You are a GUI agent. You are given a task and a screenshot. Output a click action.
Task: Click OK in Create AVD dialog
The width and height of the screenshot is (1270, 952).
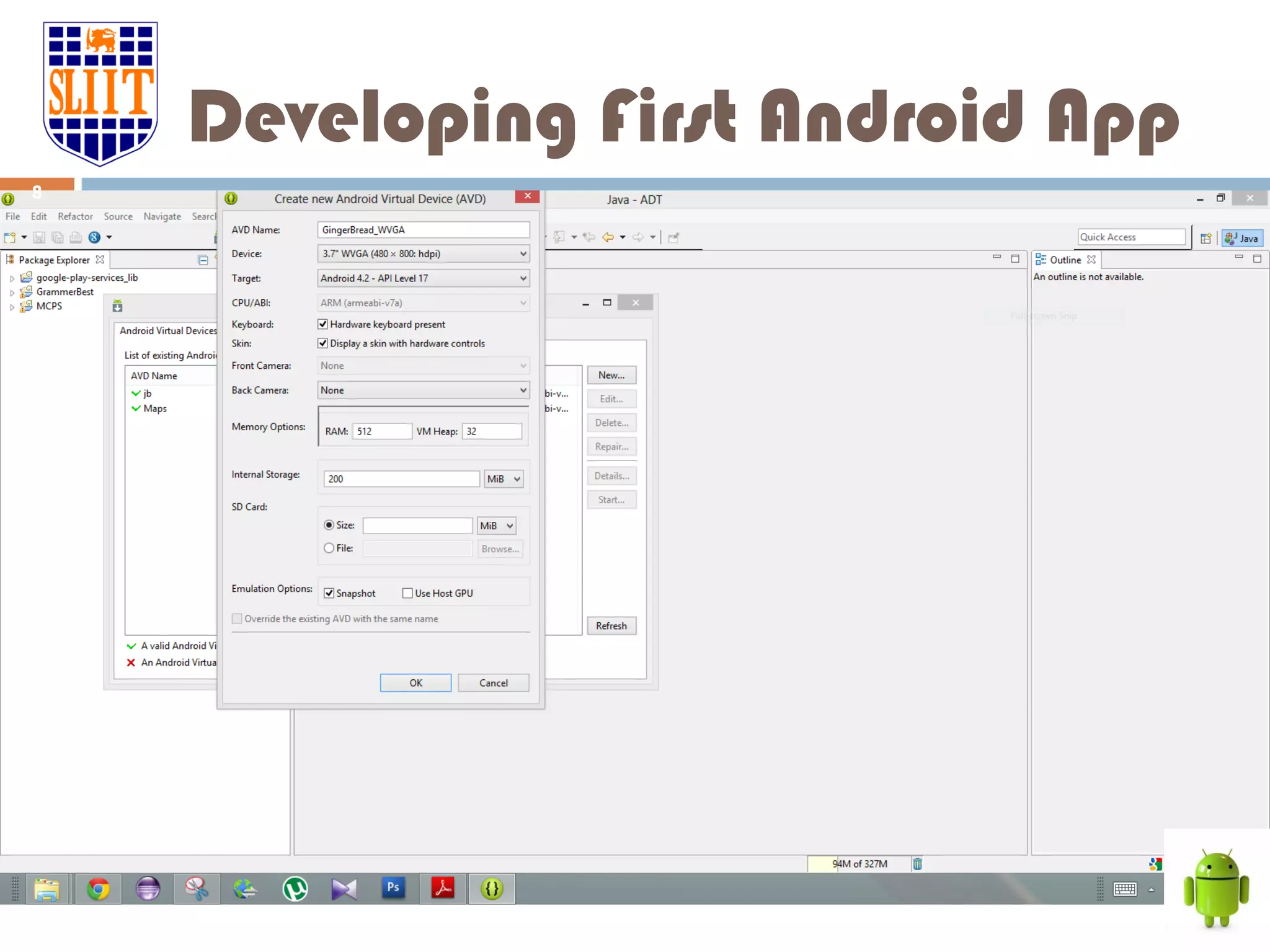point(415,682)
